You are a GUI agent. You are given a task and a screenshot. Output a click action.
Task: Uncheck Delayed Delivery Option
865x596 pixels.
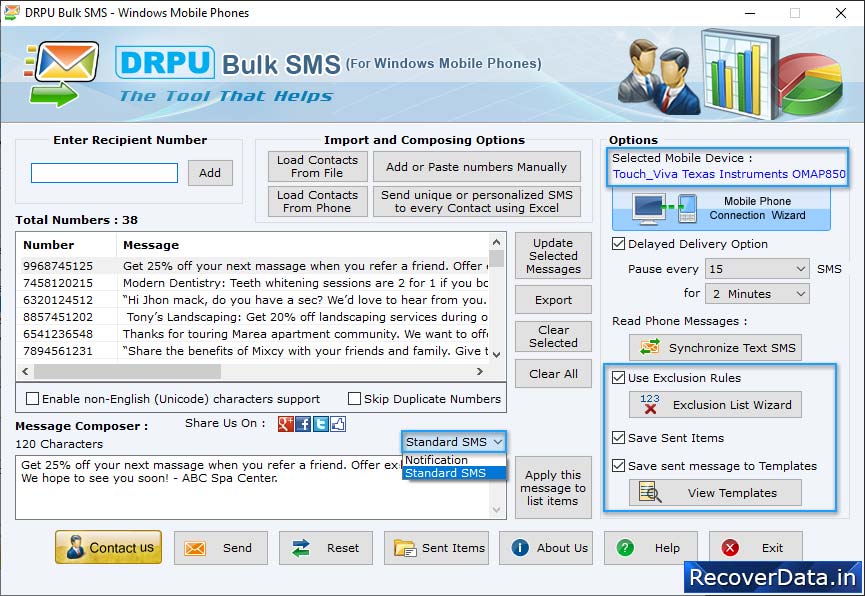618,243
